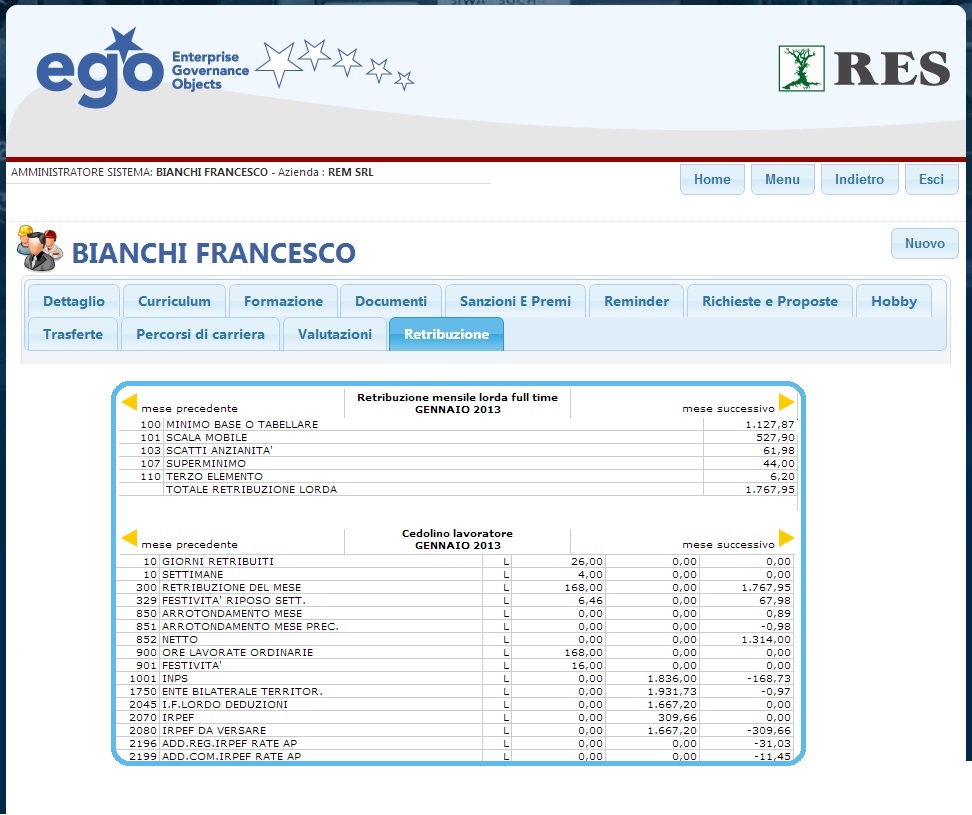Select the active Retribuzione tab
972x815 pixels.
(446, 334)
